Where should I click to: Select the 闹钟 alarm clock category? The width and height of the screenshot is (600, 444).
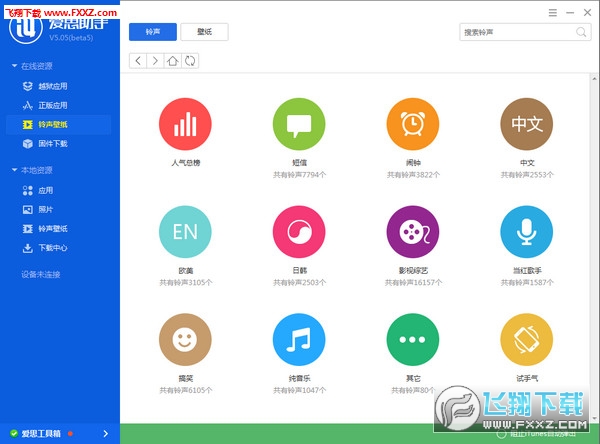click(x=412, y=124)
